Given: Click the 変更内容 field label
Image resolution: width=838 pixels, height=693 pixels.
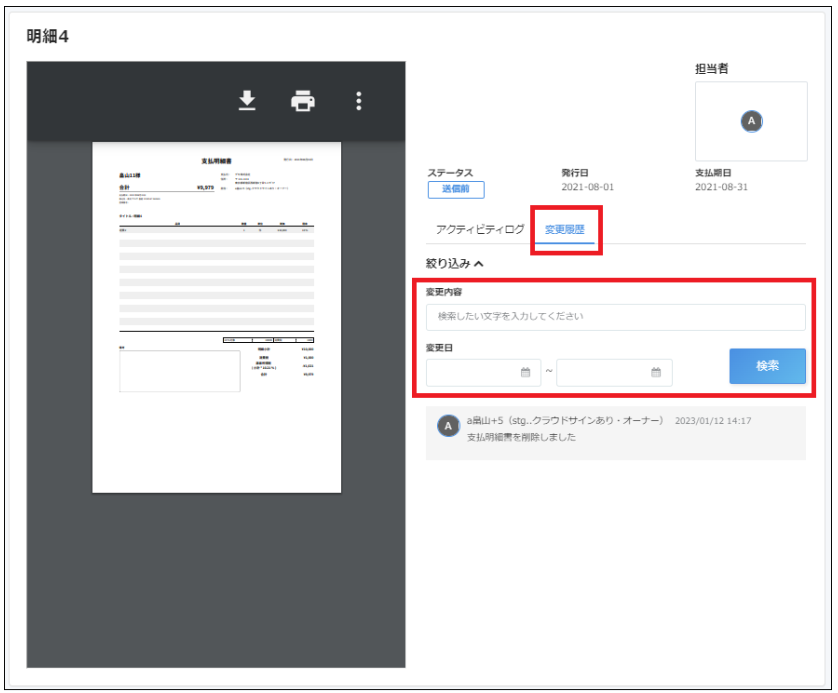Looking at the screenshot, I should 444,292.
